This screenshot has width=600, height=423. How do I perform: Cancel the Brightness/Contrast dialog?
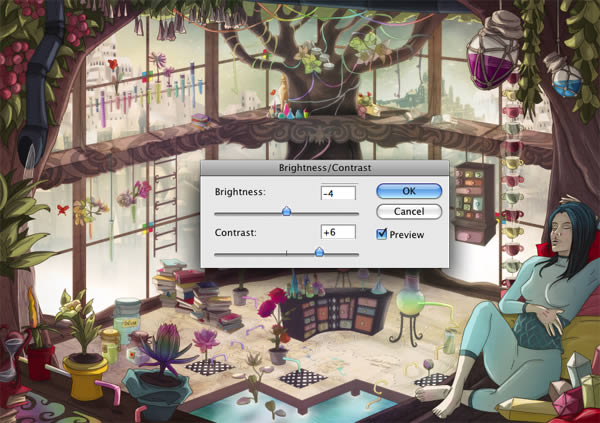click(409, 211)
